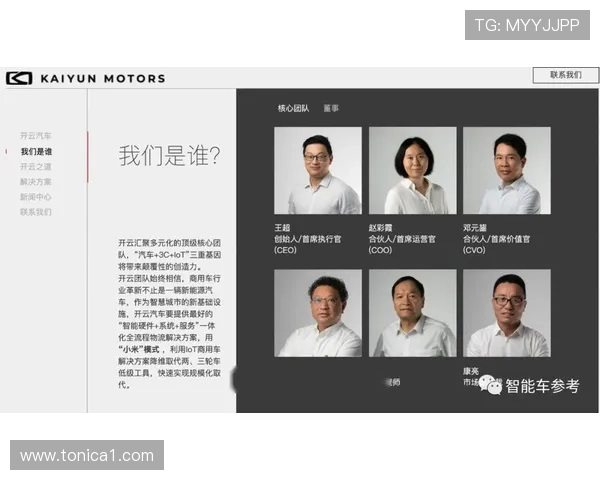Navigate to 新闻中心 in the sidebar
The image size is (600, 480).
click(35, 197)
